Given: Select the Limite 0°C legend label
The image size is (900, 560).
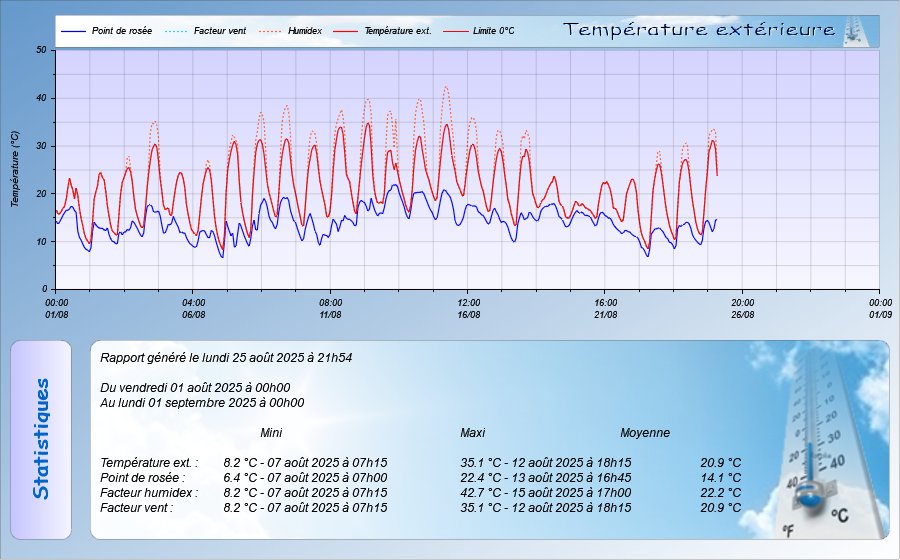Looking at the screenshot, I should point(492,32).
